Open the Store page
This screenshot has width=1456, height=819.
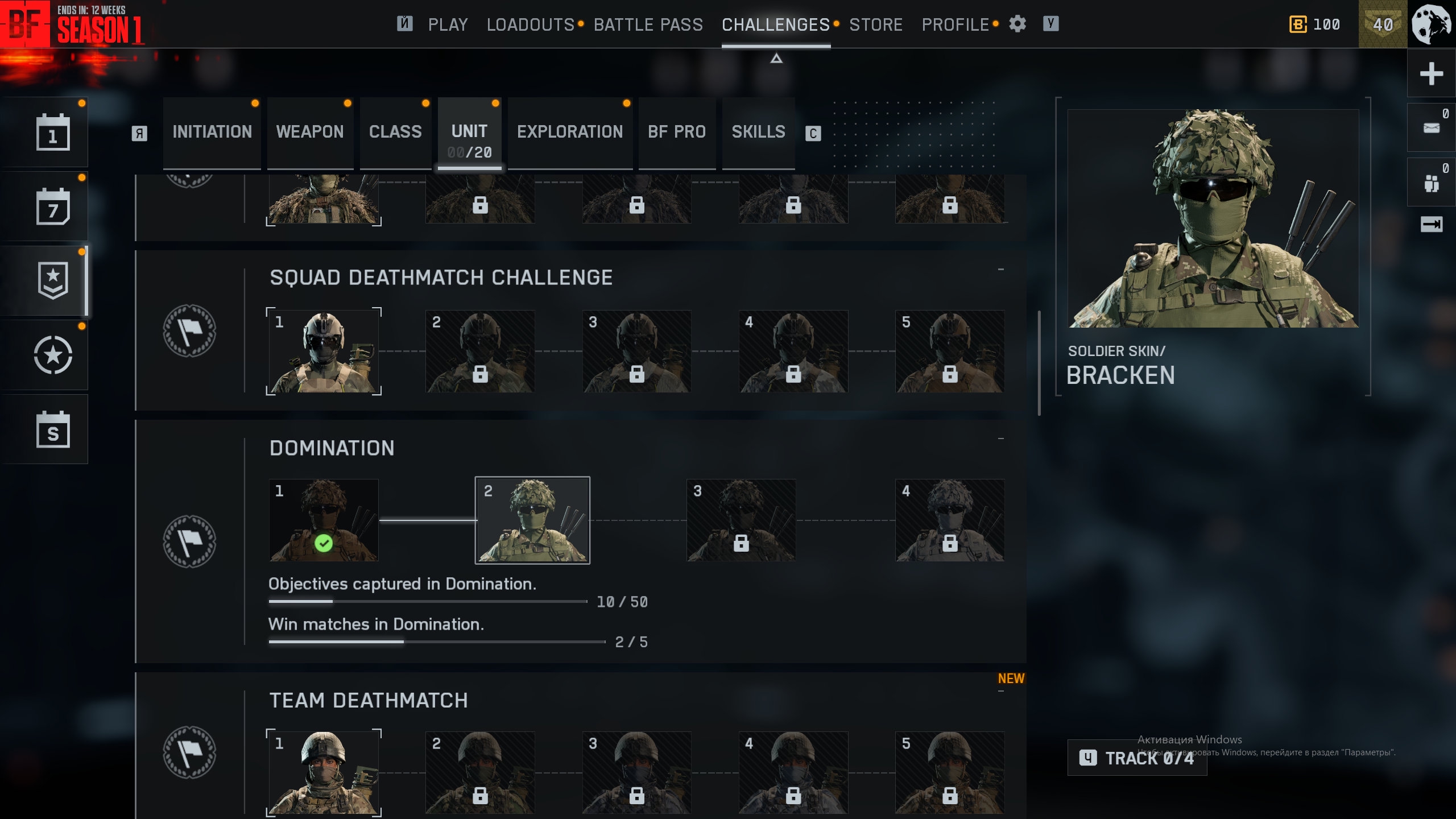876,24
